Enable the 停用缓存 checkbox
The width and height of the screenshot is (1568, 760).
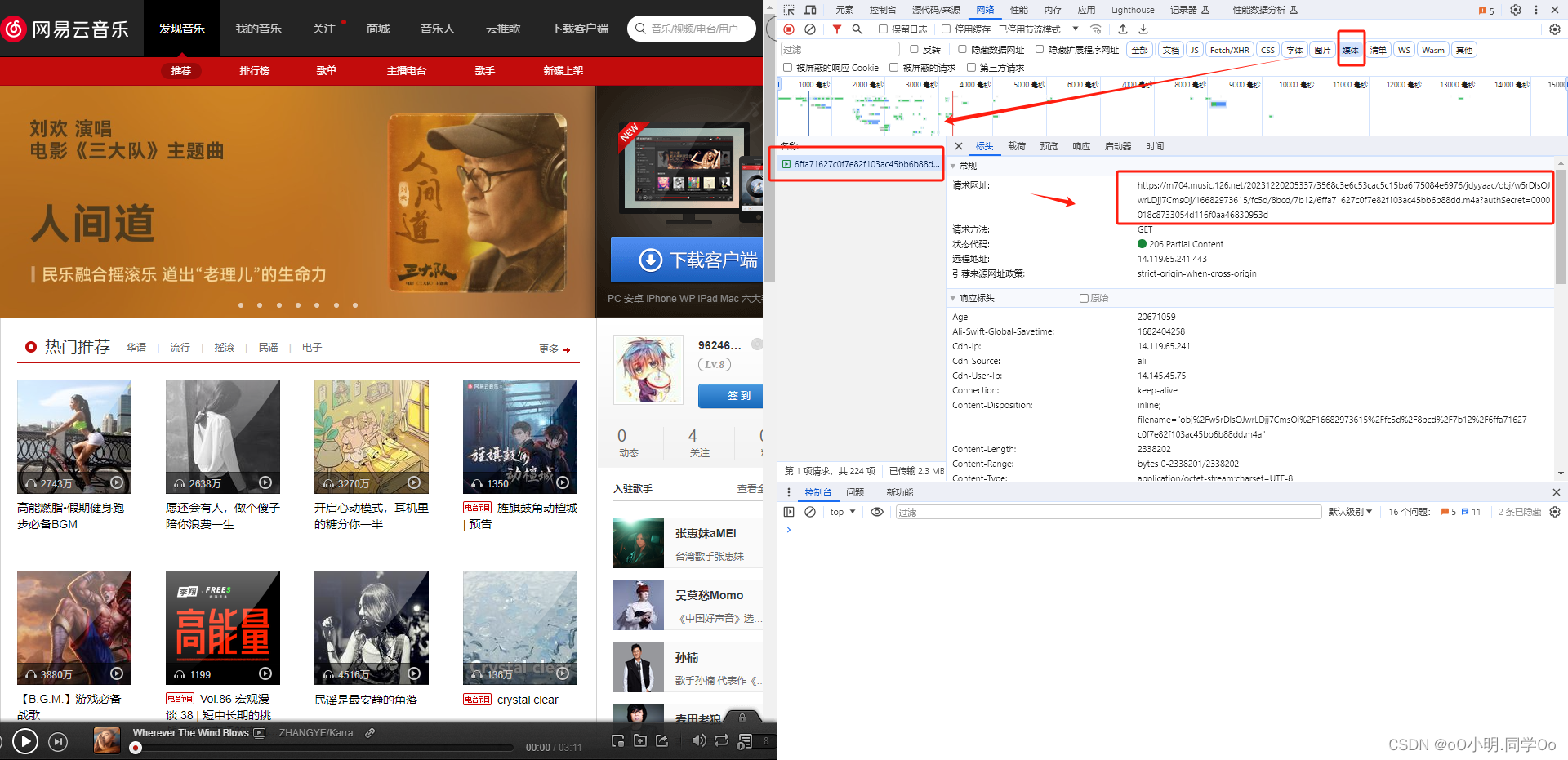[946, 29]
